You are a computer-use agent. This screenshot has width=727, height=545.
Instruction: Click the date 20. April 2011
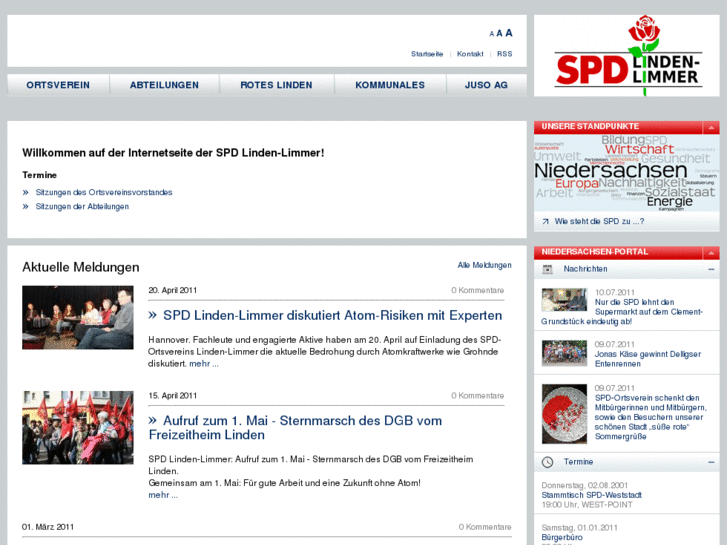172,290
